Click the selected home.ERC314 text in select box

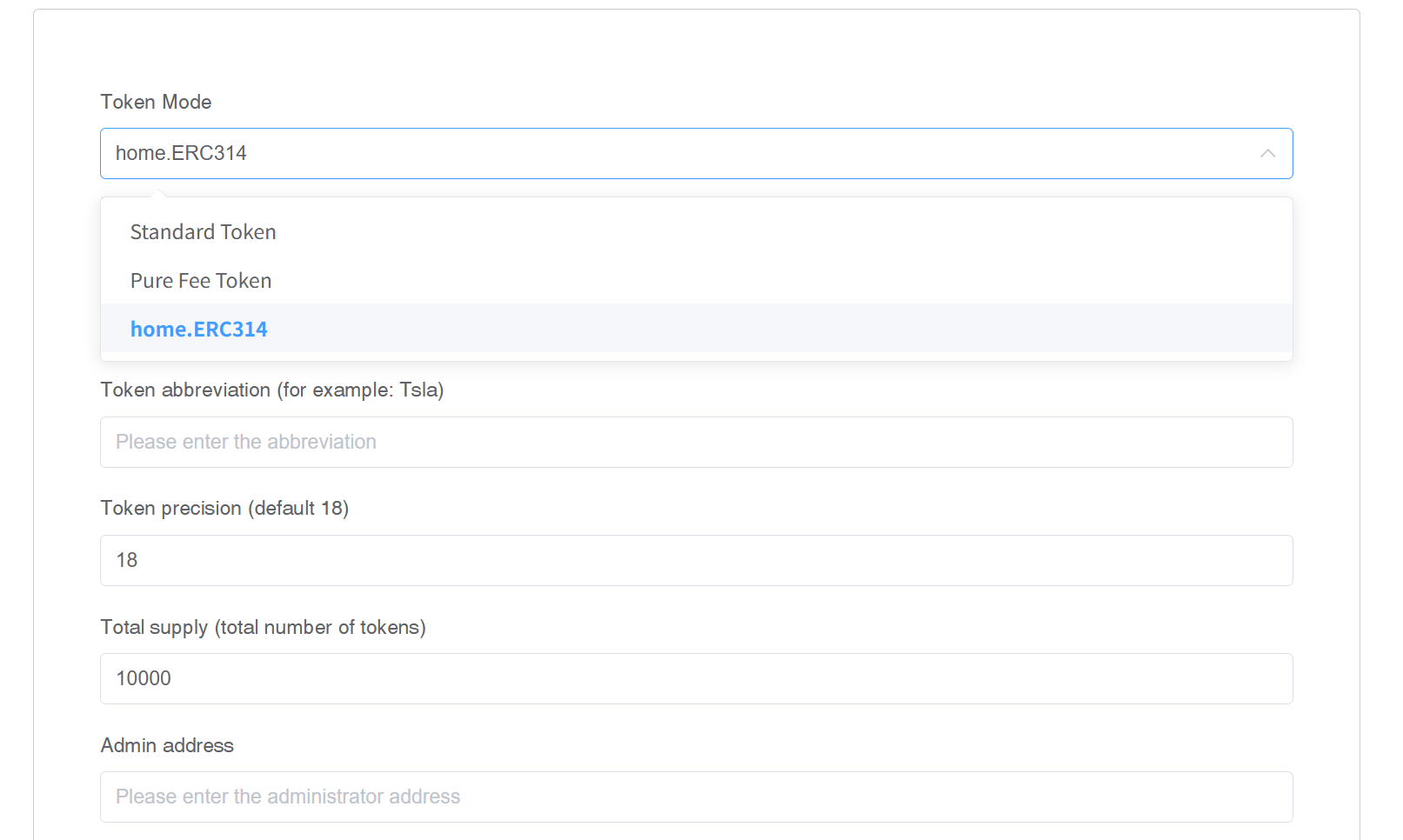pos(181,154)
